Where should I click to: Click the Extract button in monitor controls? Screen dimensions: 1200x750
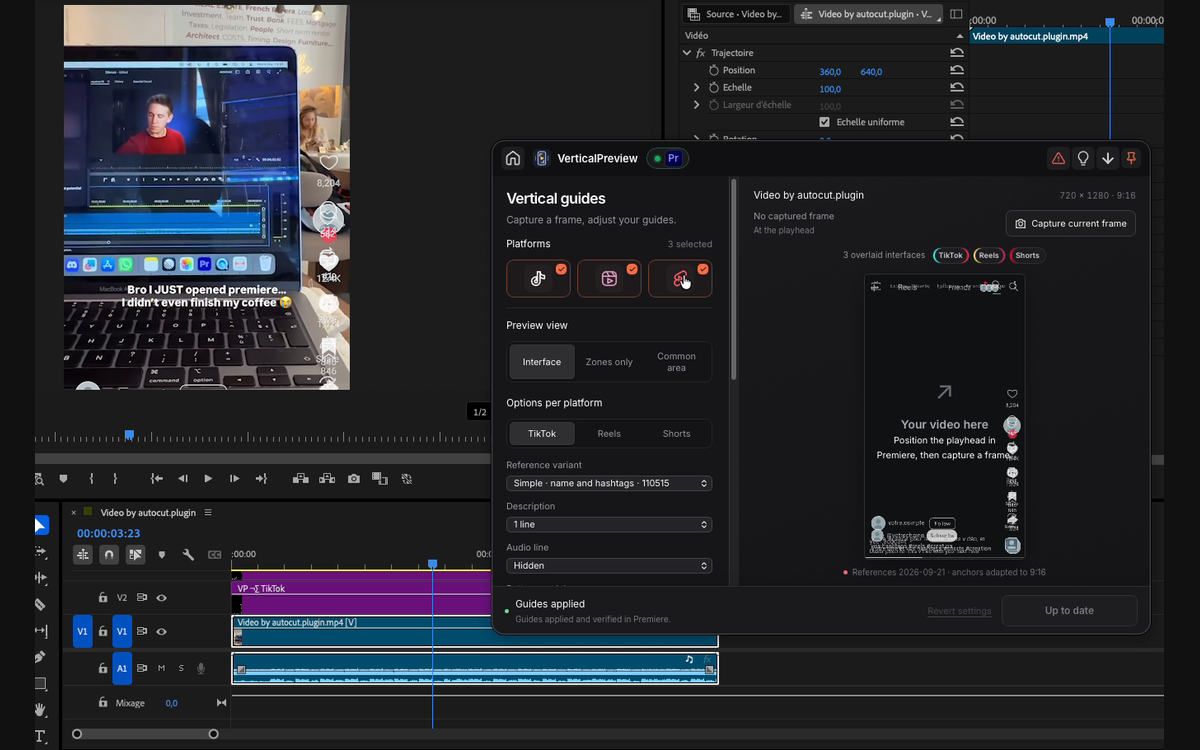(x=327, y=479)
